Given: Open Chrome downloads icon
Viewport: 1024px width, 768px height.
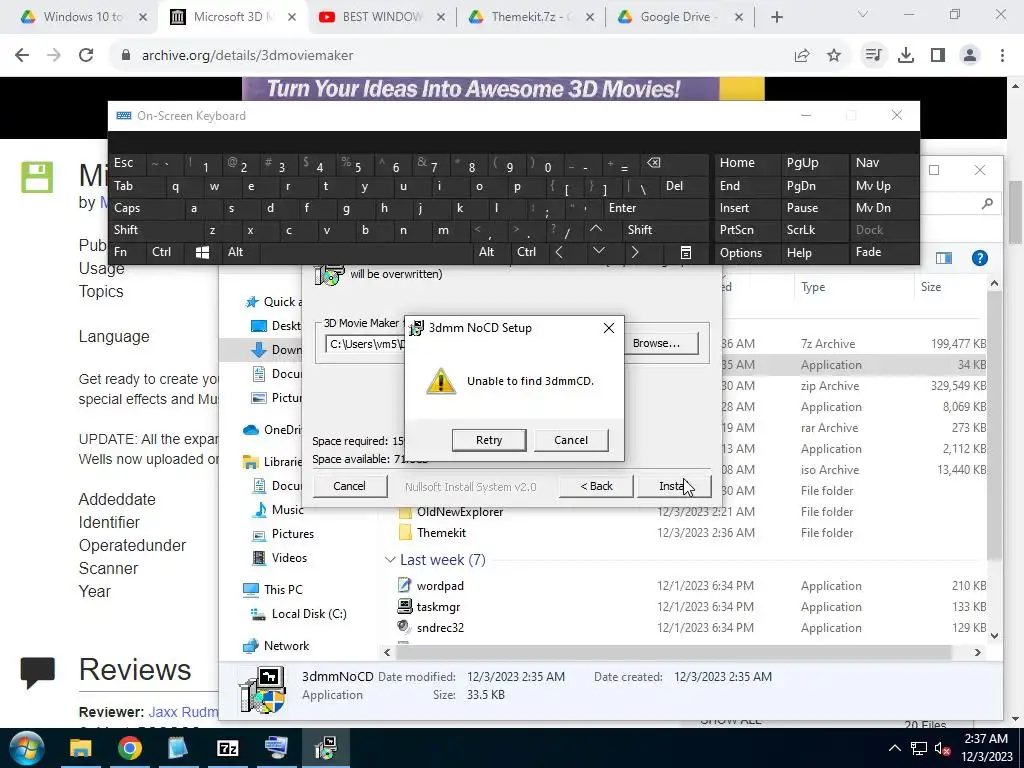Looking at the screenshot, I should click(x=906, y=56).
